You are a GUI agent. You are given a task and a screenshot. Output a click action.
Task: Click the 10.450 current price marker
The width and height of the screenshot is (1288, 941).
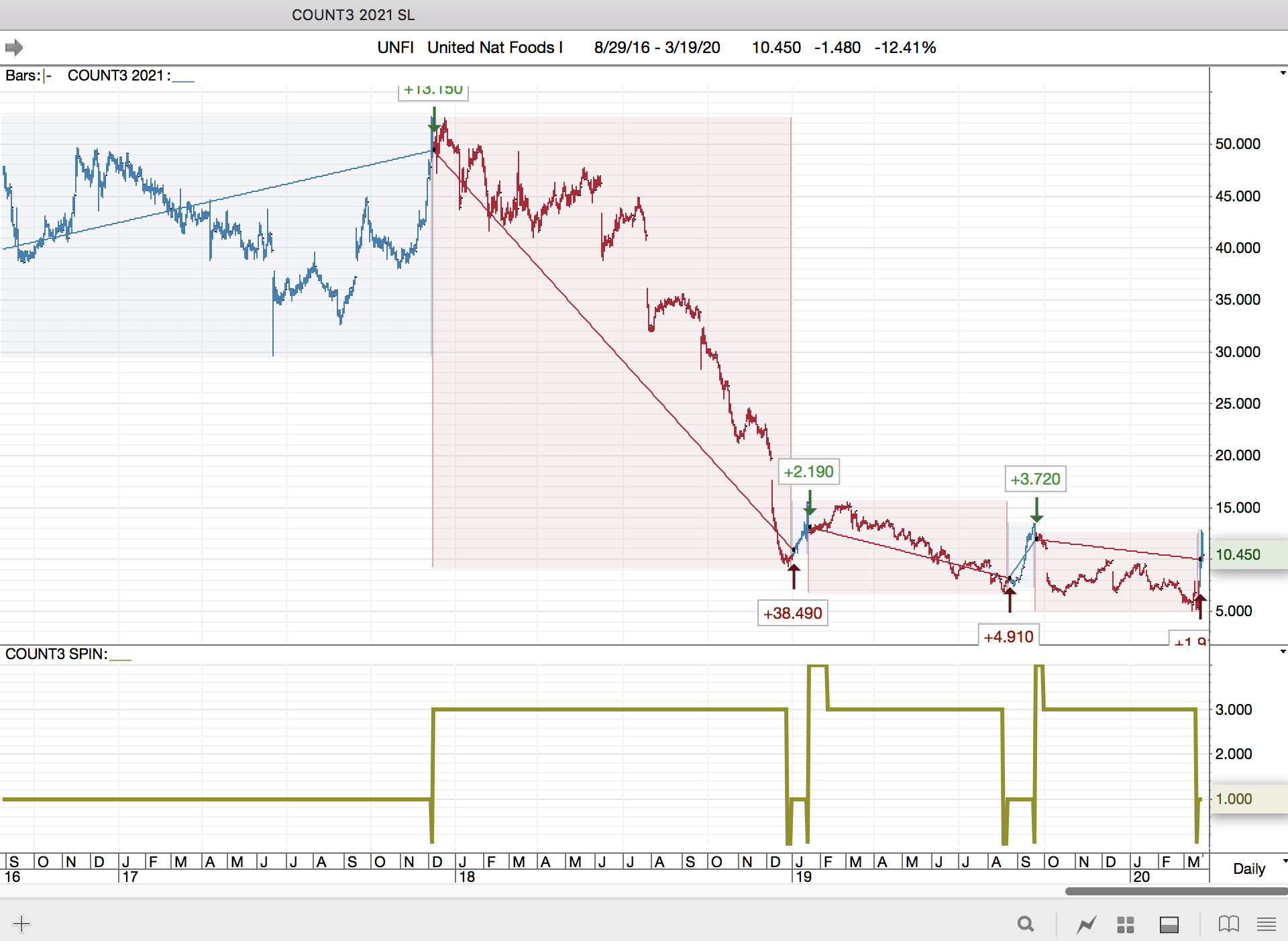tap(1238, 554)
